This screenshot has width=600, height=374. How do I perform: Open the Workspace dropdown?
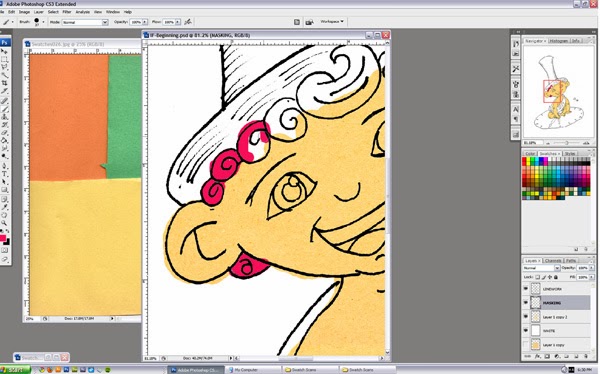coord(332,21)
